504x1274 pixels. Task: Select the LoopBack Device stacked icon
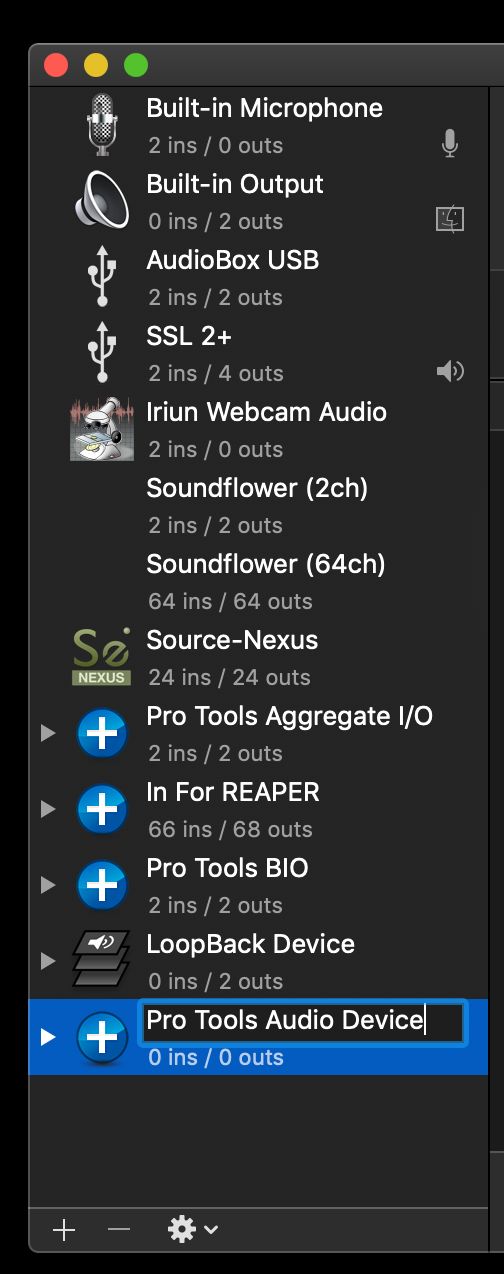101,960
